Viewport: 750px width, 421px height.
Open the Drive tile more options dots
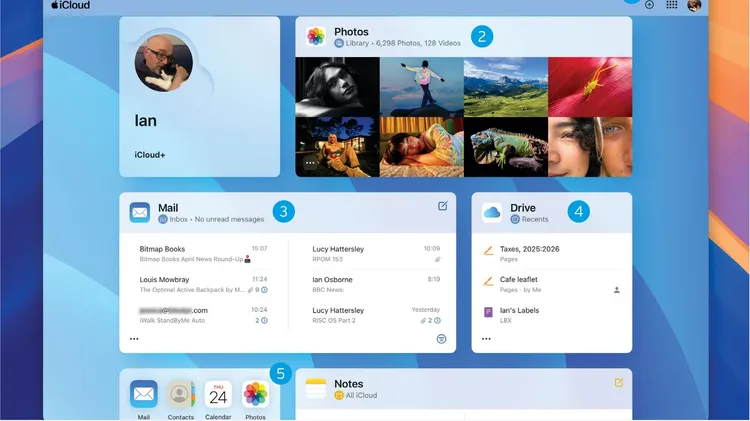click(x=486, y=339)
